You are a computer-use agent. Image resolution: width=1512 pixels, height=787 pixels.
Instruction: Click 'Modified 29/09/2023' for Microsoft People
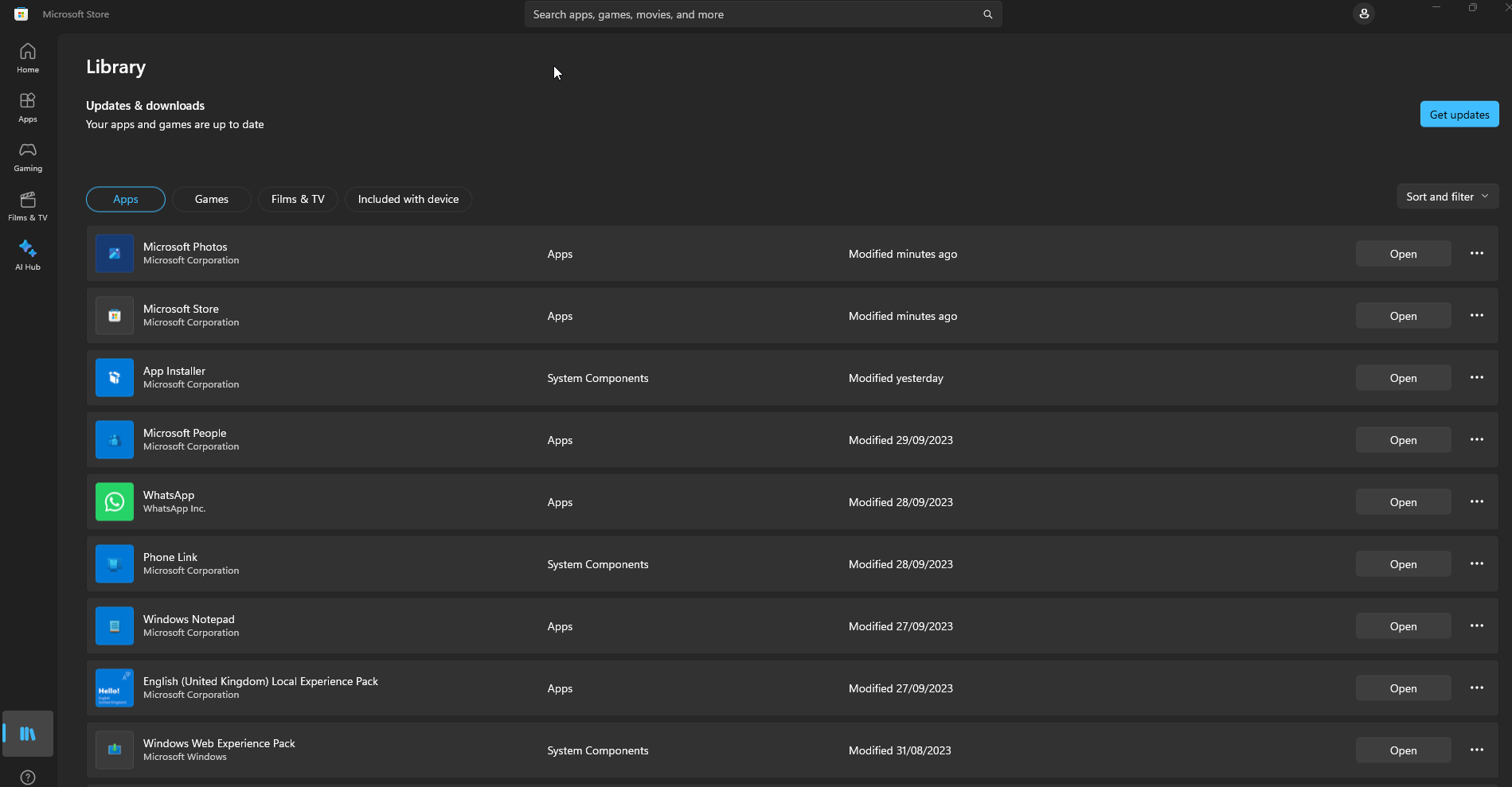[x=901, y=440]
